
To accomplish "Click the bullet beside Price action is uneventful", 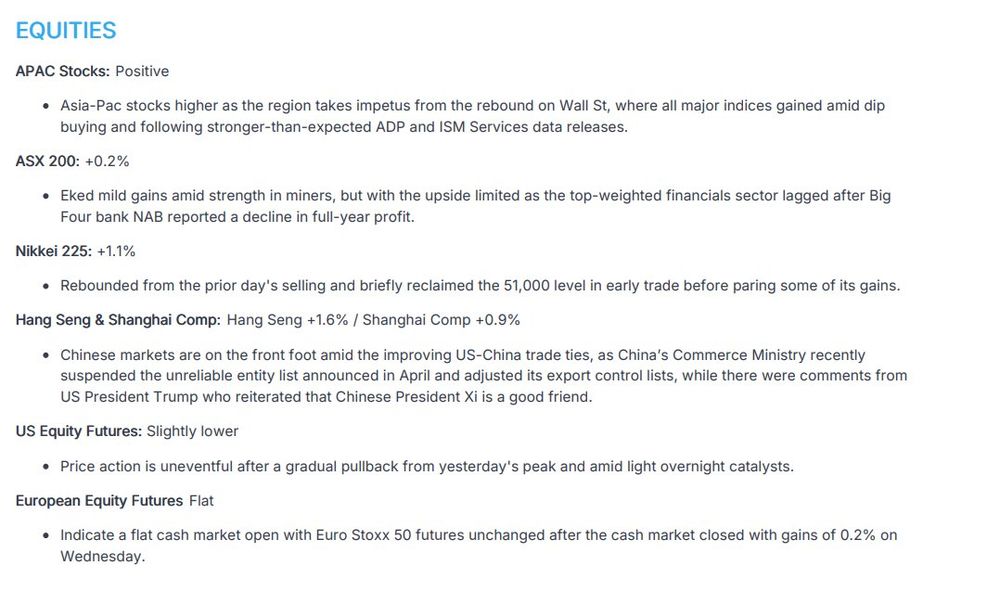I will tap(46, 467).
